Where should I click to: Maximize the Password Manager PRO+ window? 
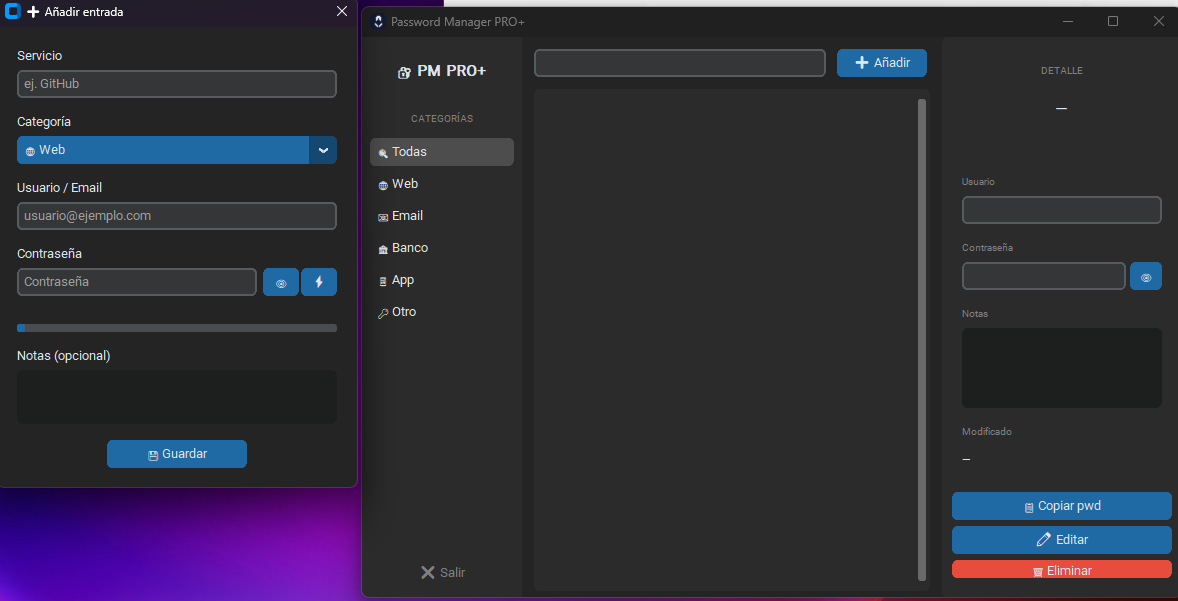[x=1113, y=22]
